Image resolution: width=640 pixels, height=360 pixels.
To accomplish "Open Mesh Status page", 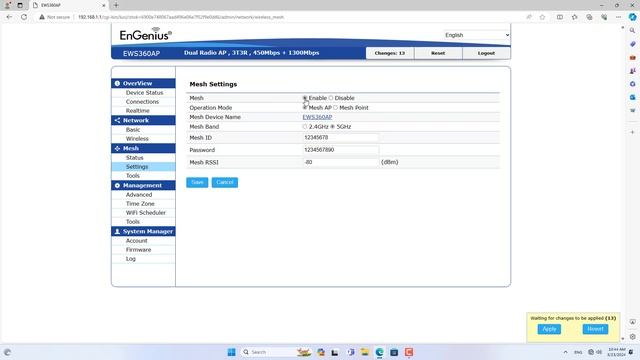I will (x=134, y=158).
